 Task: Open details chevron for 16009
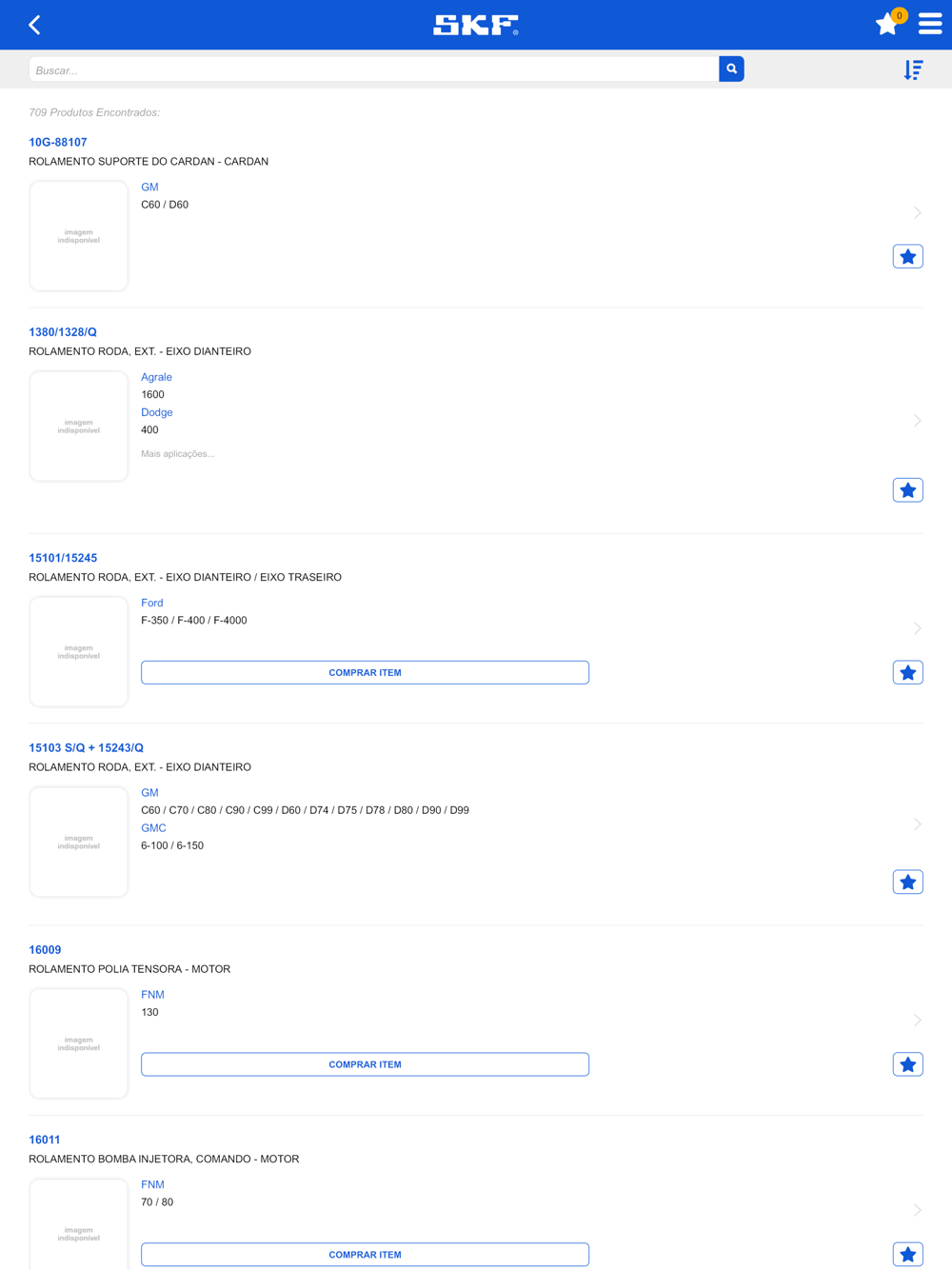click(x=918, y=1021)
